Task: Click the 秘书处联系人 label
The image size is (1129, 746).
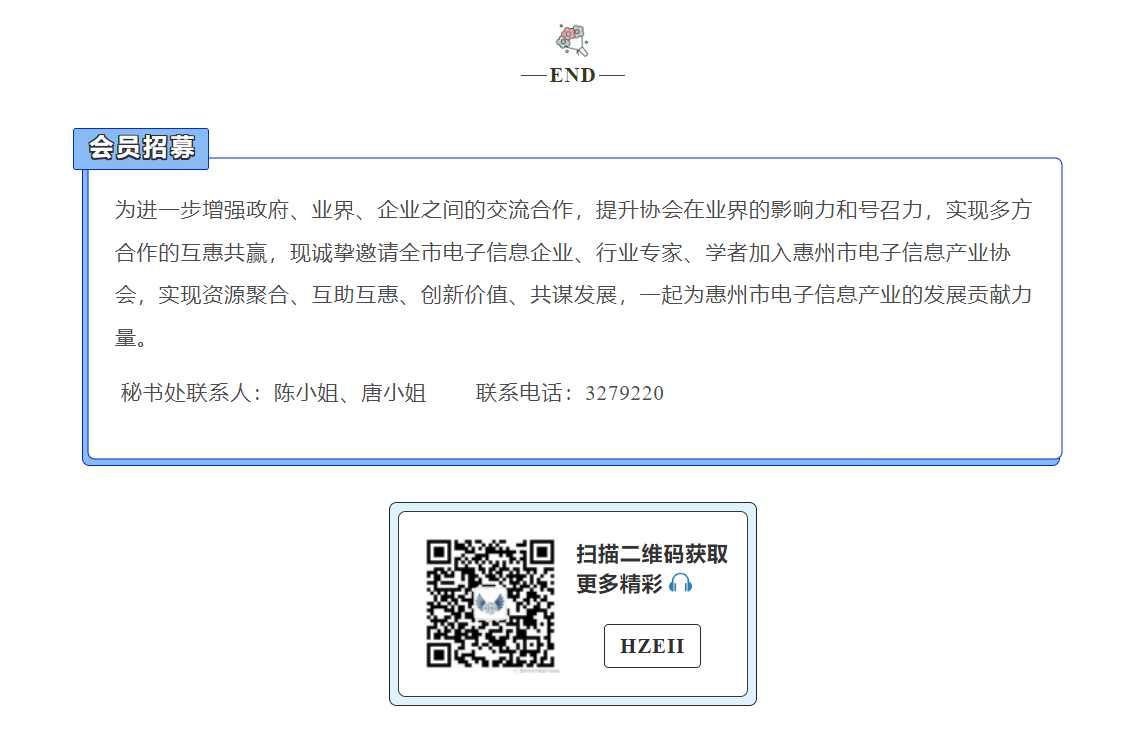Action: (x=191, y=393)
